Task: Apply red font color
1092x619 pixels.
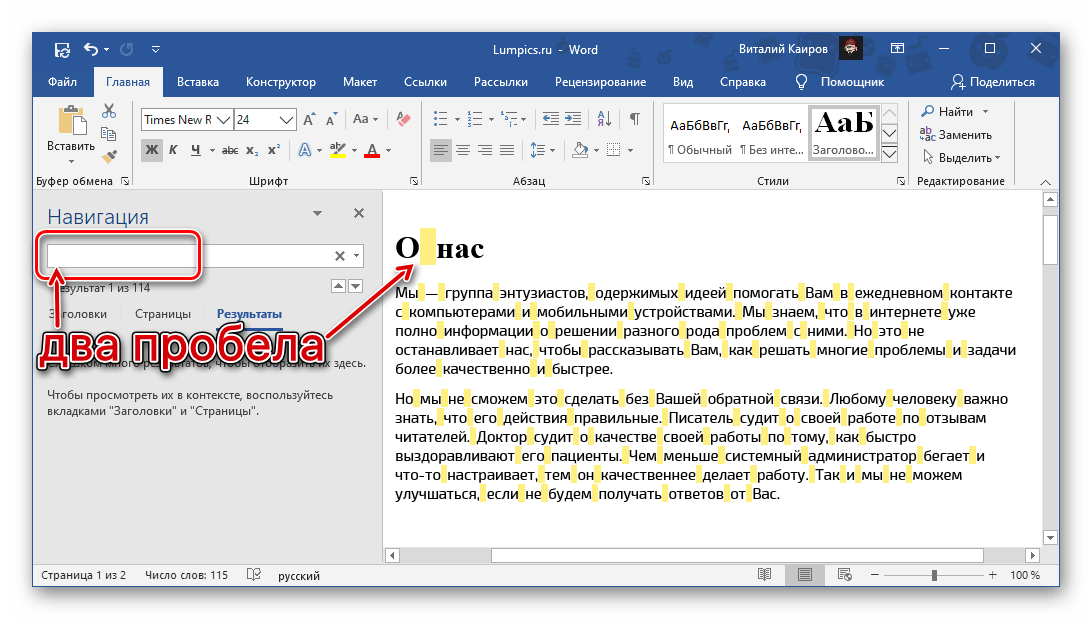Action: 372,150
